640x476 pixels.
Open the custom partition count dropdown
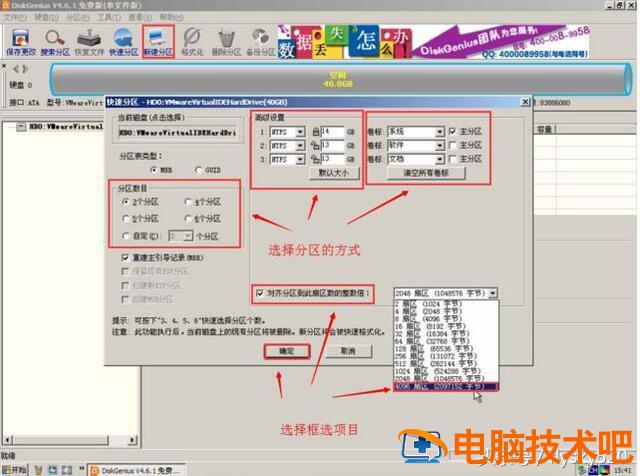[x=188, y=236]
